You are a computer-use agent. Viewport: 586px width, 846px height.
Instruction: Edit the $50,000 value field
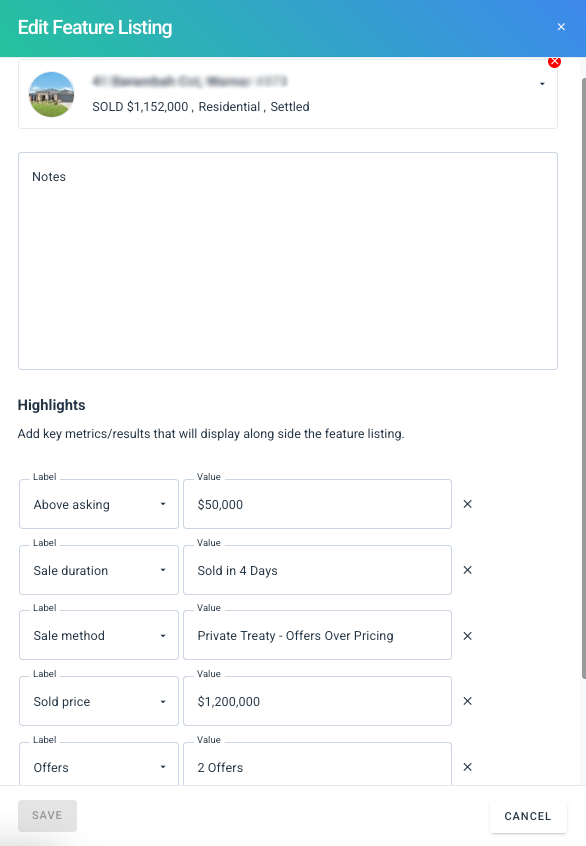coord(317,504)
